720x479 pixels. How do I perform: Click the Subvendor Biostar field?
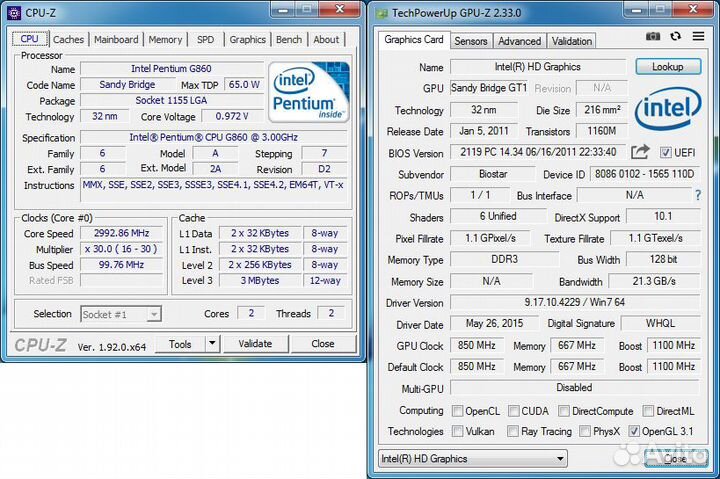[493, 174]
